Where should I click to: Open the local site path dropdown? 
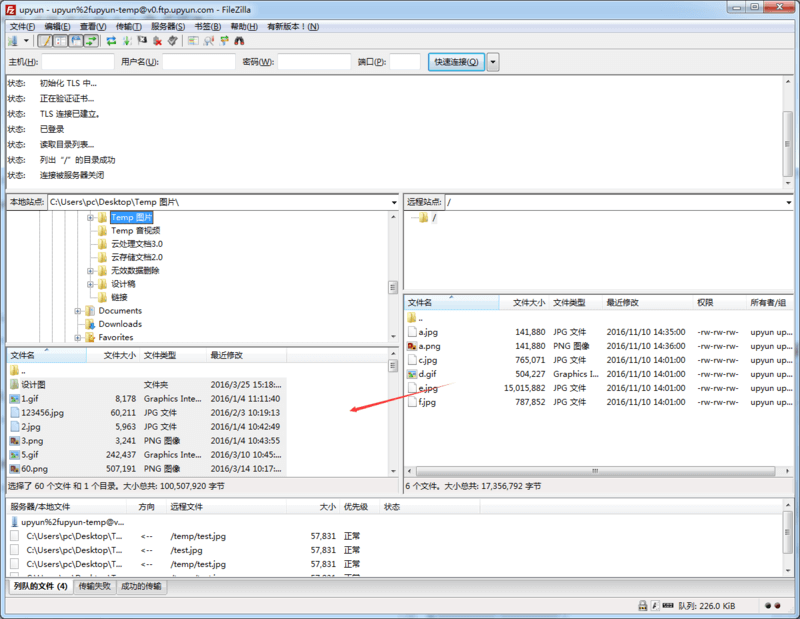pyautogui.click(x=393, y=203)
